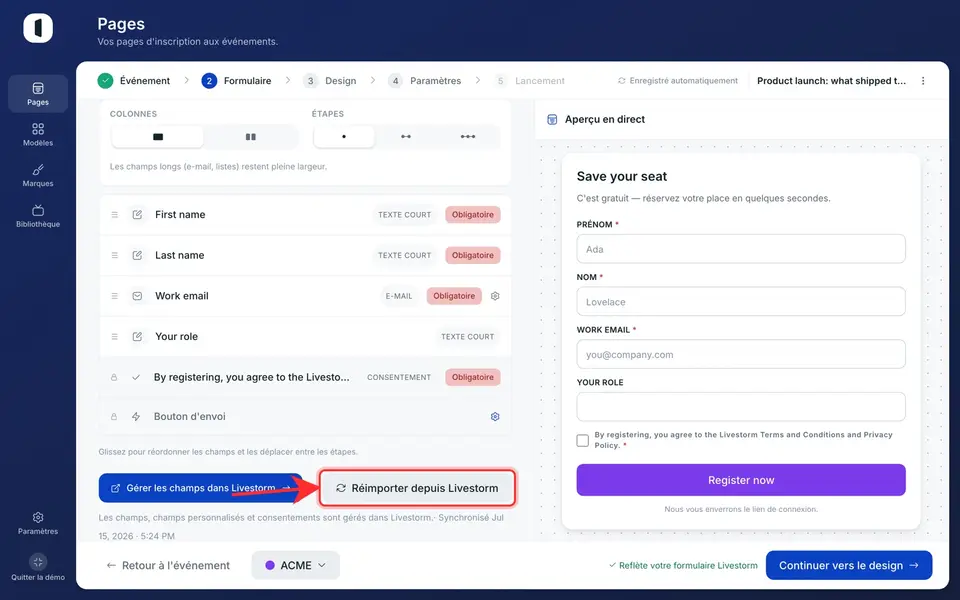
Task: Click the mail icon on Work email row
Action: coord(137,296)
